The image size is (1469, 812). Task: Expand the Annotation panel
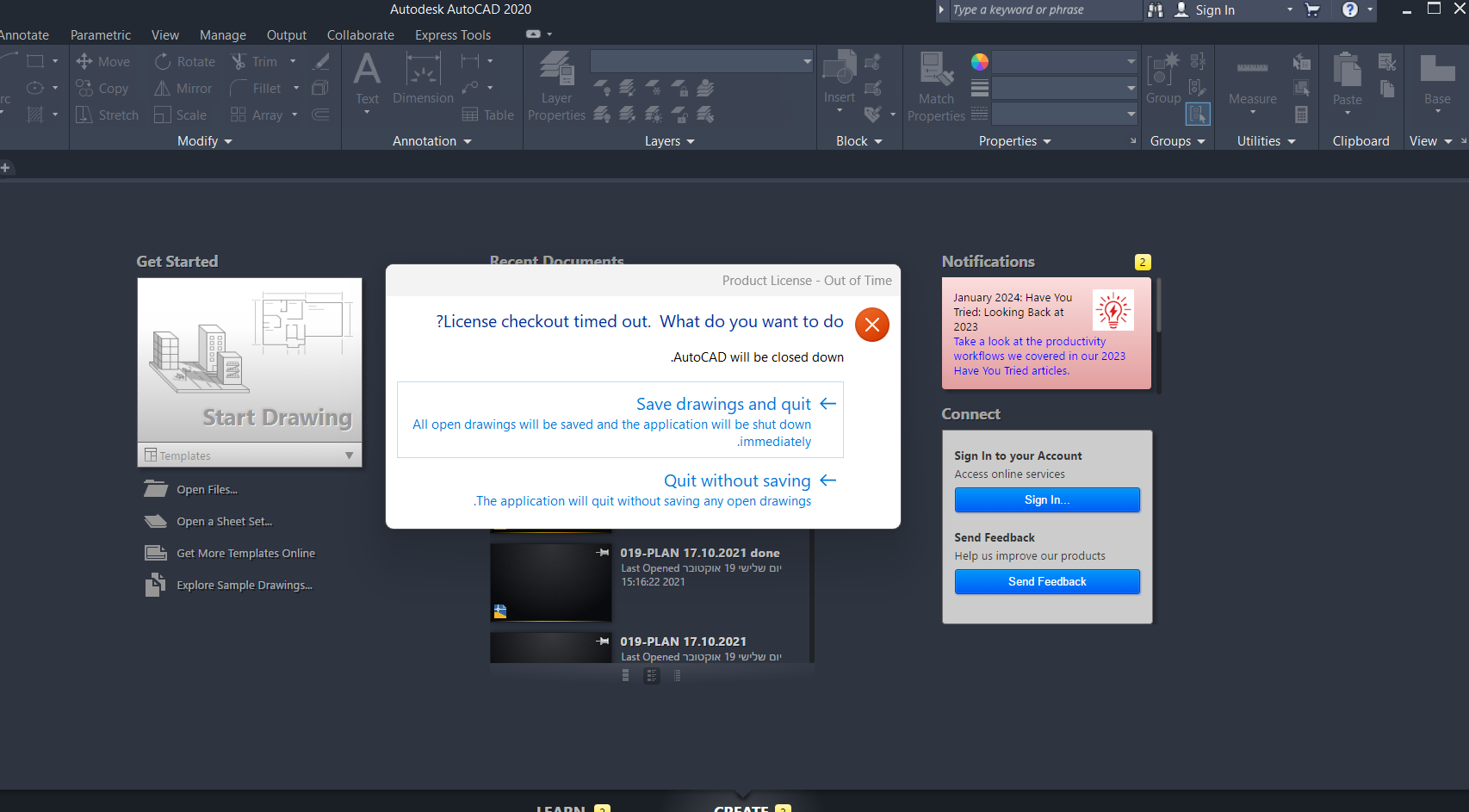(x=432, y=141)
